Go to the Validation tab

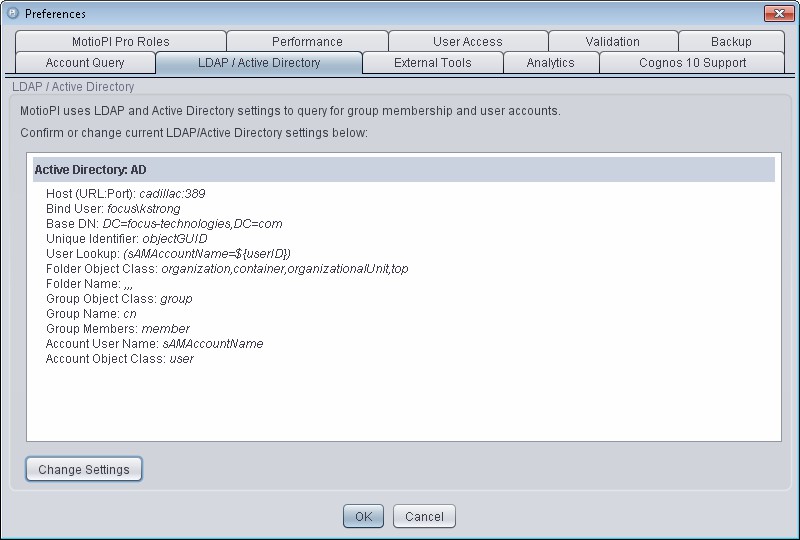tap(613, 41)
